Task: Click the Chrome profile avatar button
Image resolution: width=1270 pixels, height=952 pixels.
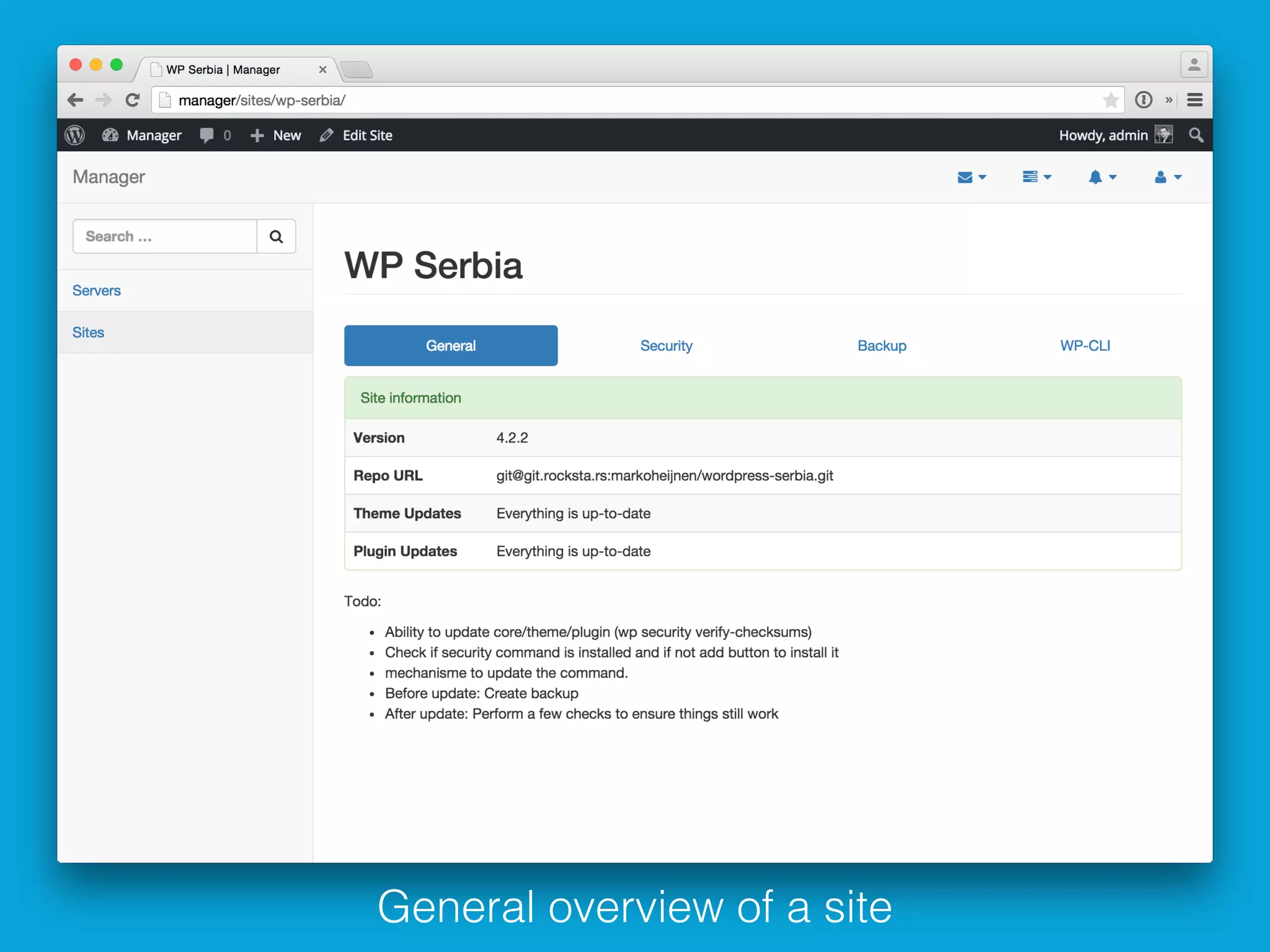Action: 1194,65
